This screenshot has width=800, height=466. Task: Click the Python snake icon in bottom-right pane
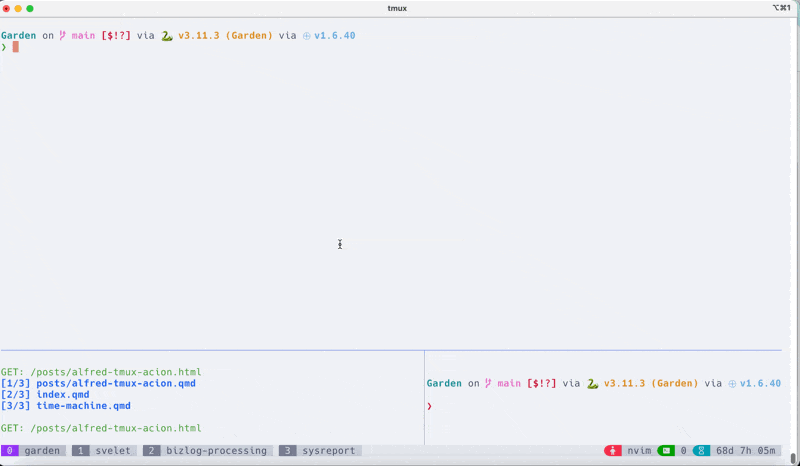(x=592, y=384)
